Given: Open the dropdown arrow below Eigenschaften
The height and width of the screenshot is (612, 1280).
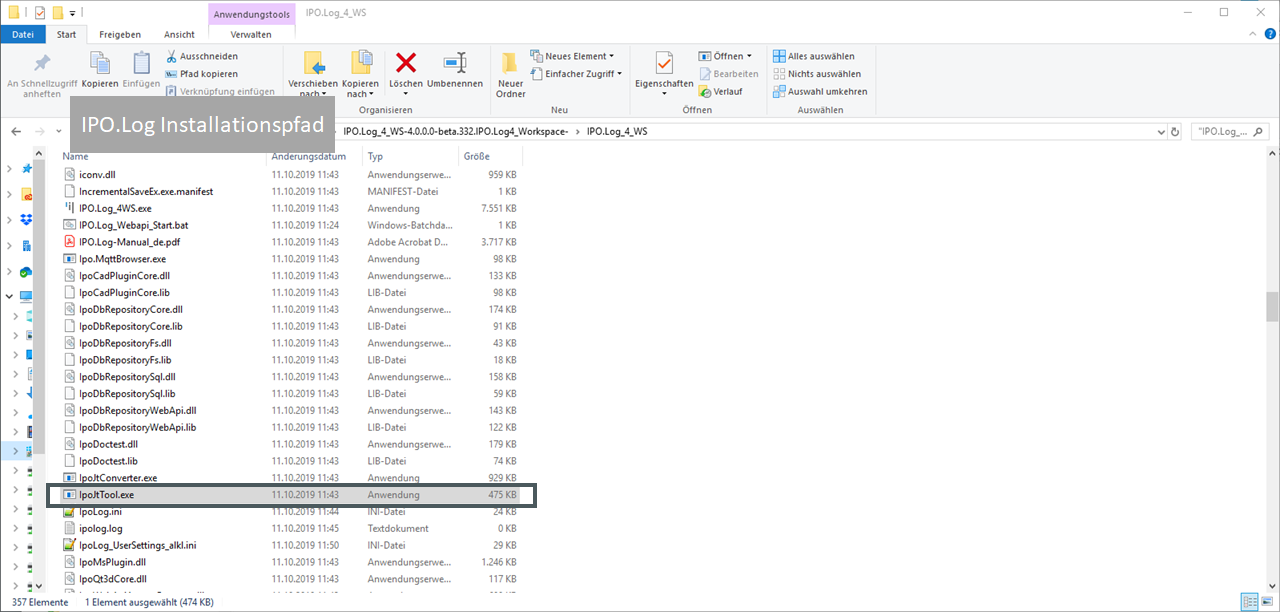Looking at the screenshot, I should click(664, 95).
